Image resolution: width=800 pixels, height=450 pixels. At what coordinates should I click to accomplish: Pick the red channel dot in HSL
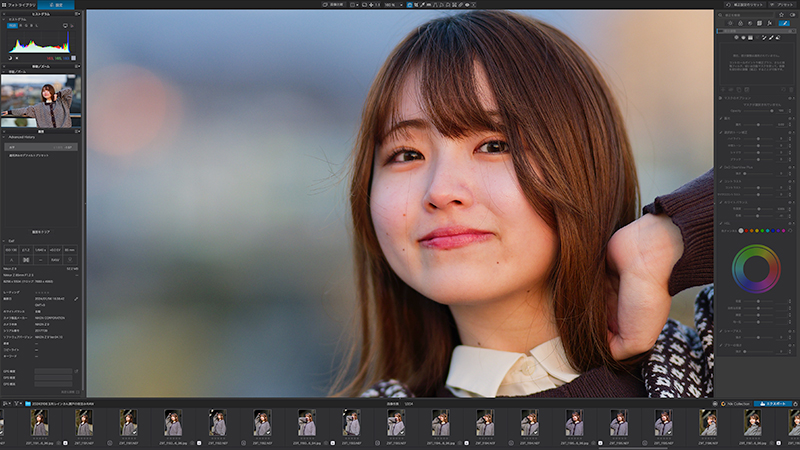pyautogui.click(x=746, y=231)
